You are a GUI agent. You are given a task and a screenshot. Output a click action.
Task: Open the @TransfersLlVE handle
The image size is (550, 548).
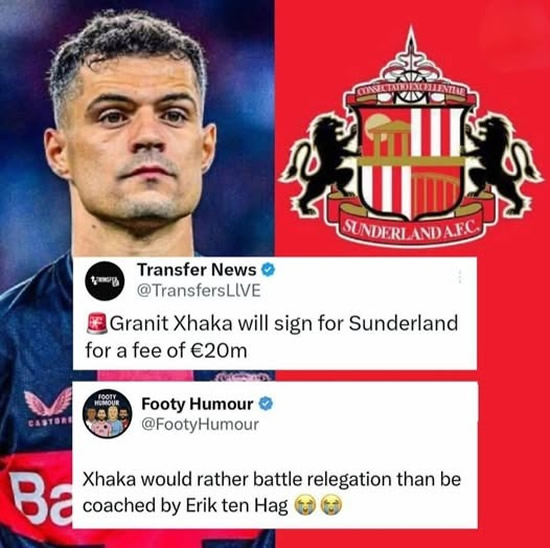[x=199, y=290]
